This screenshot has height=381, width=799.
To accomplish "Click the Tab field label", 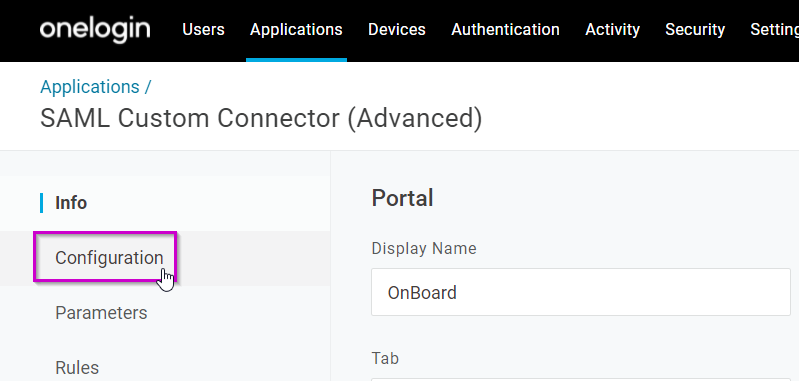I will 385,359.
